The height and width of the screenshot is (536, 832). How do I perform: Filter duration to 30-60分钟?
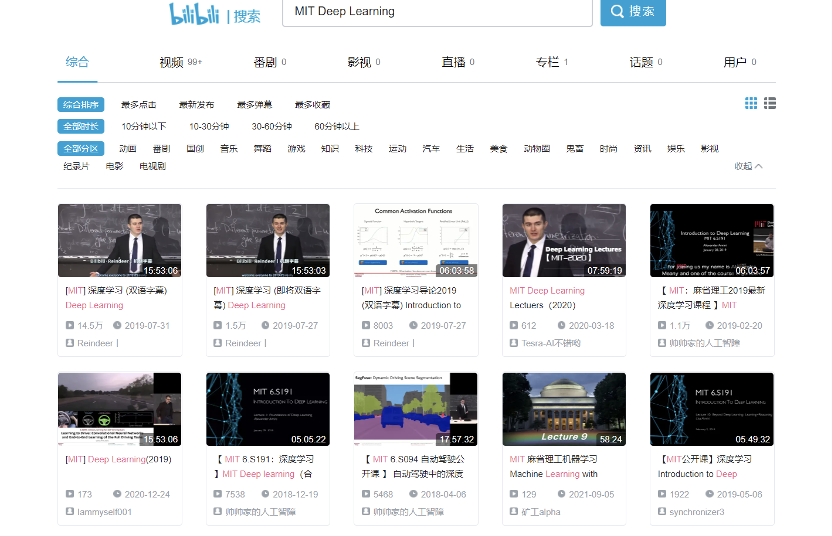click(x=272, y=126)
